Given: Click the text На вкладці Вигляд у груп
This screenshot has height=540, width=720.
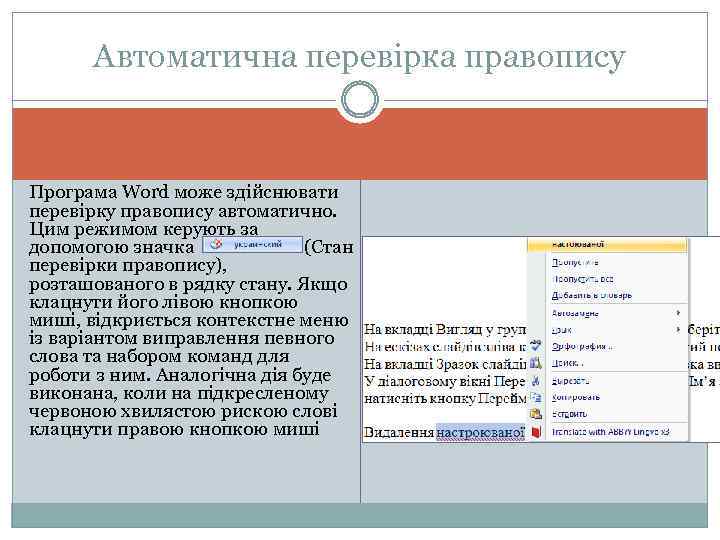Looking at the screenshot, I should [x=445, y=330].
